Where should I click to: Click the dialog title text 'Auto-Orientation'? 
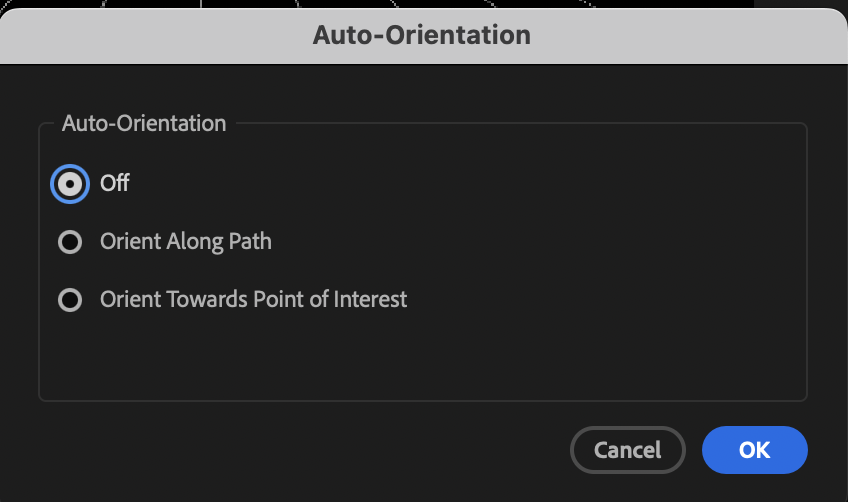[421, 35]
